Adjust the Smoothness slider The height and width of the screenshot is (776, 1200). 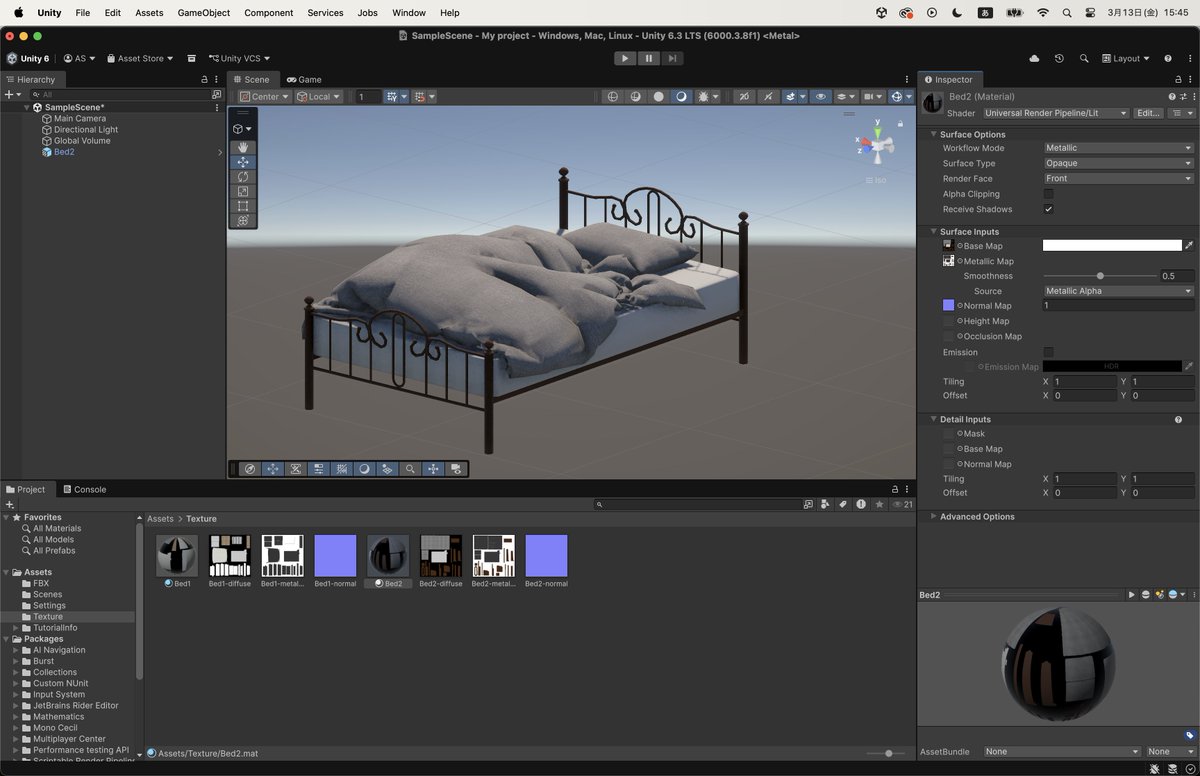1100,276
